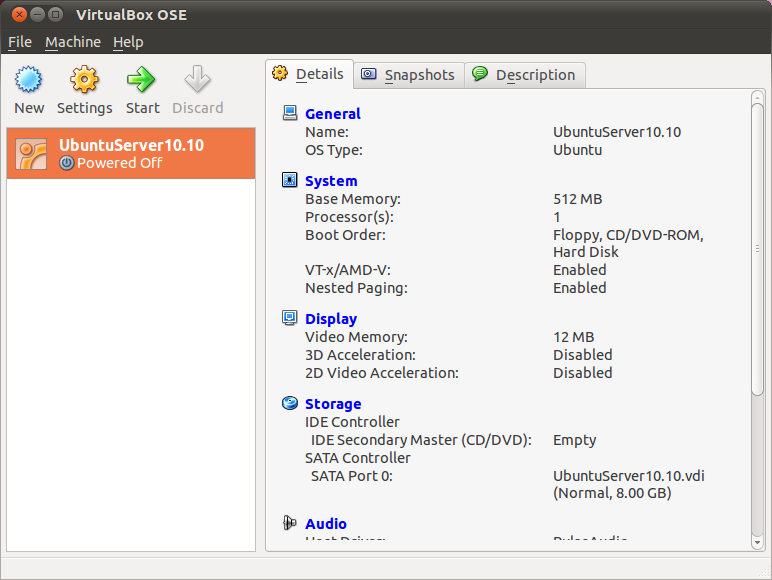Switch to the Description tab

524,75
